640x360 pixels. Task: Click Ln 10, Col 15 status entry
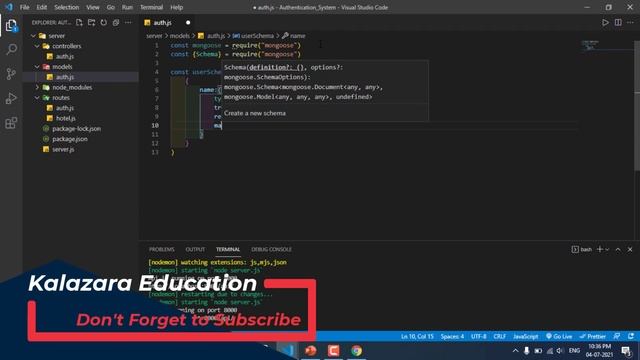417,336
